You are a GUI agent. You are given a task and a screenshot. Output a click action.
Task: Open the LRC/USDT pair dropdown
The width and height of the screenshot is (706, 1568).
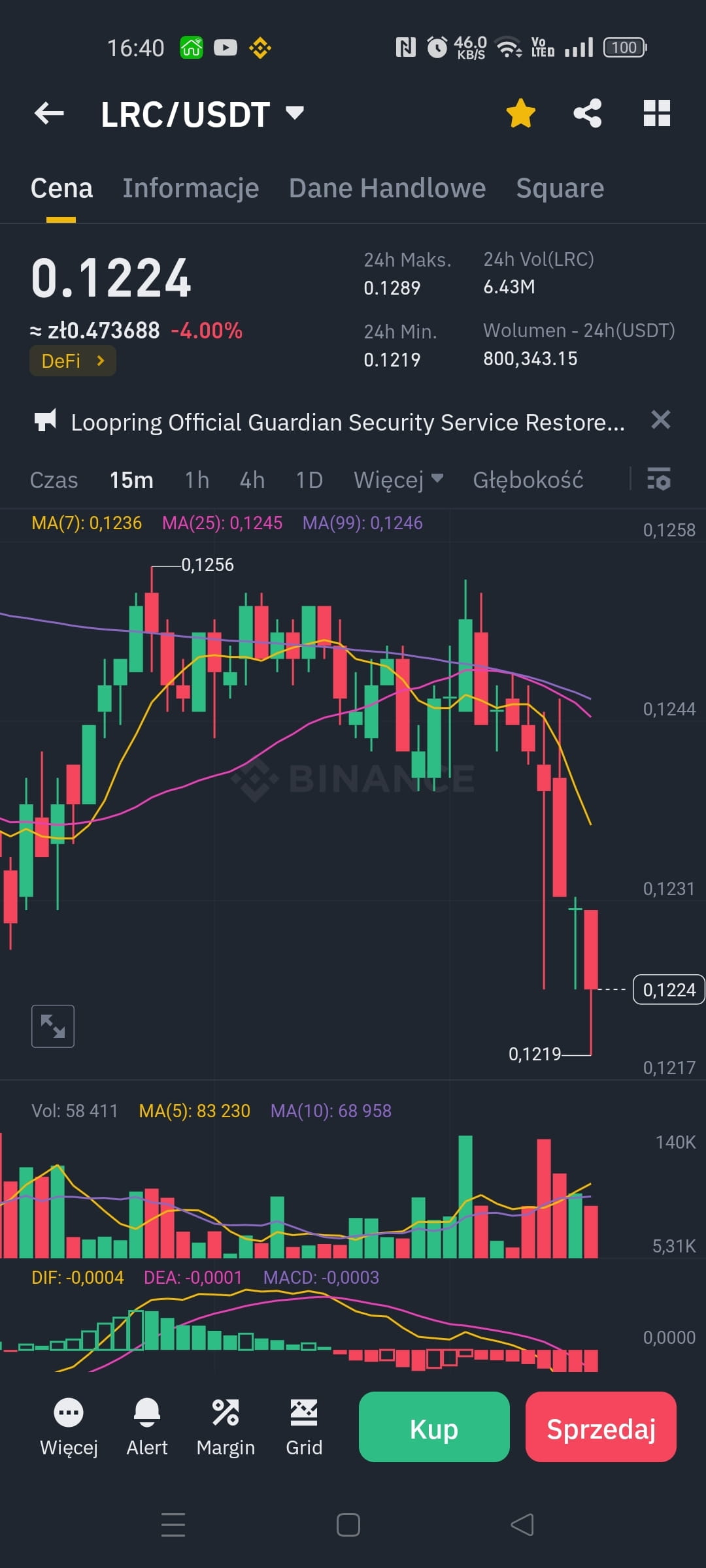(x=294, y=113)
